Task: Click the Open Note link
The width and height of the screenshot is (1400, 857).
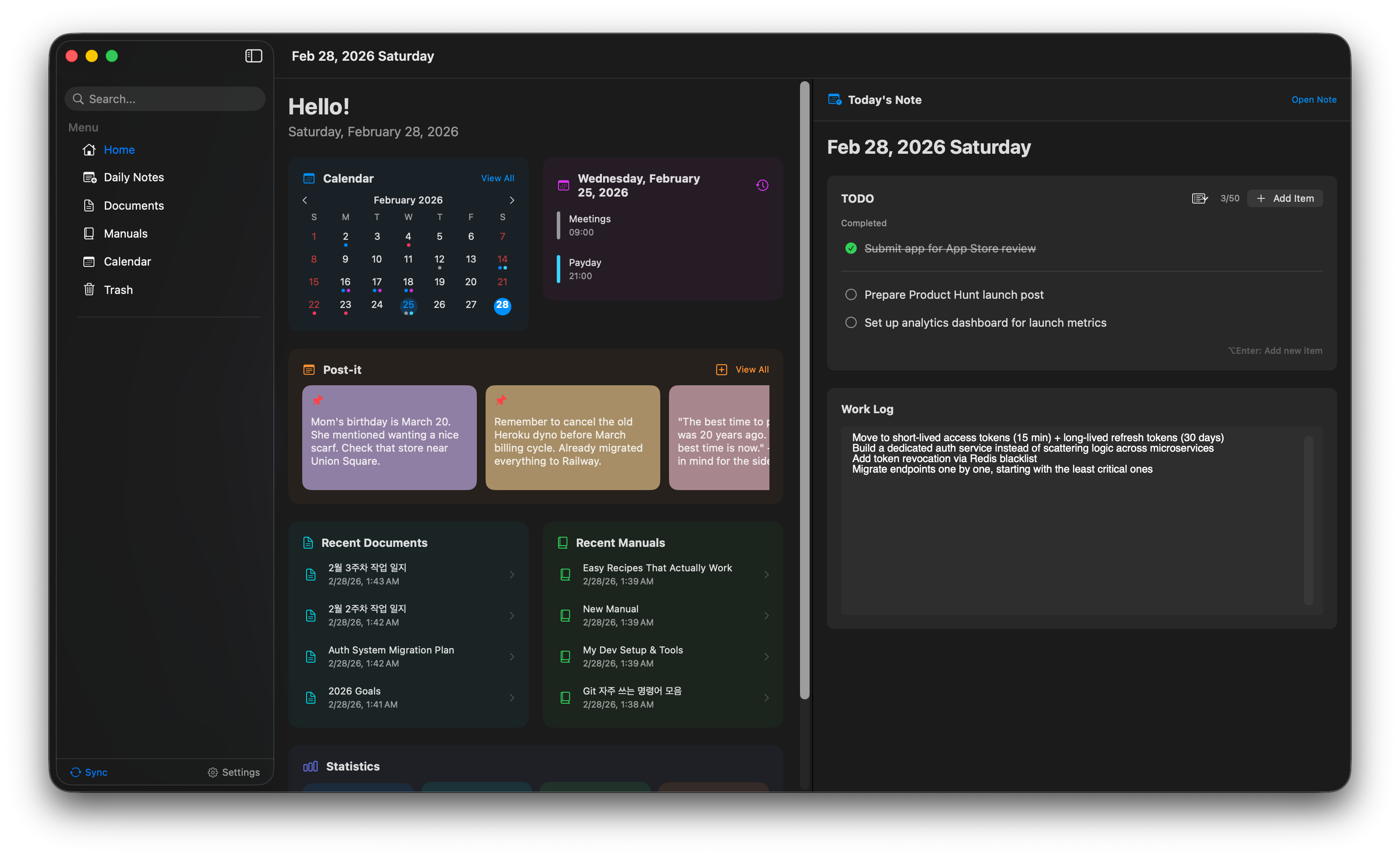Action: (x=1314, y=100)
